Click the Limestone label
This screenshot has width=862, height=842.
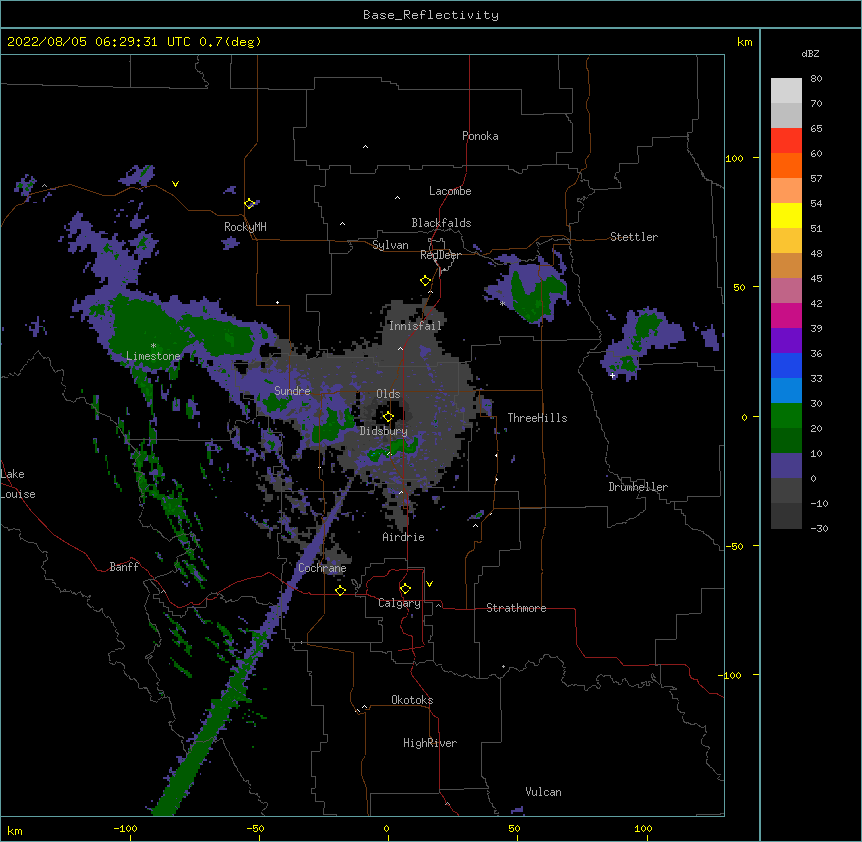[x=153, y=356]
